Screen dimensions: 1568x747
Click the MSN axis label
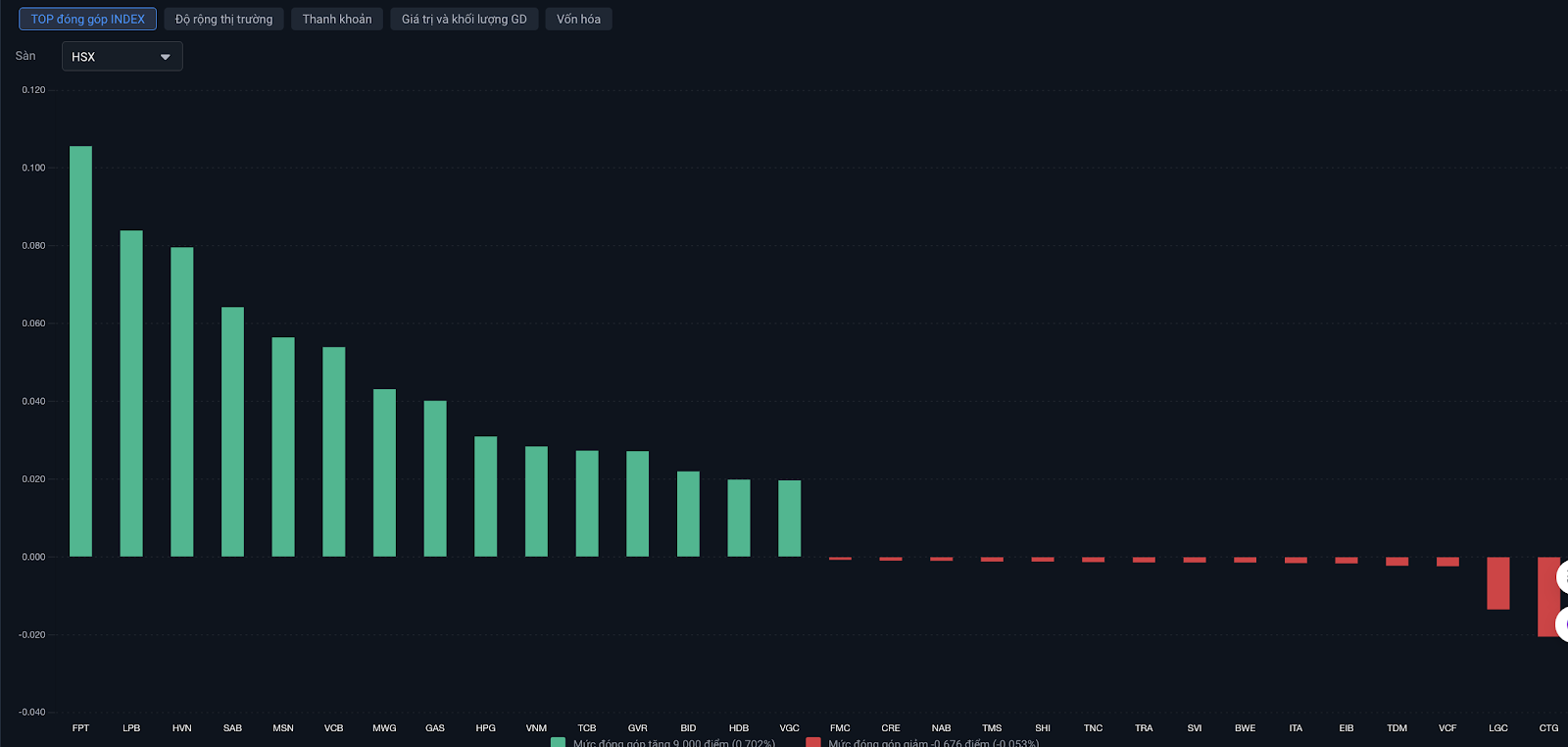pos(283,728)
